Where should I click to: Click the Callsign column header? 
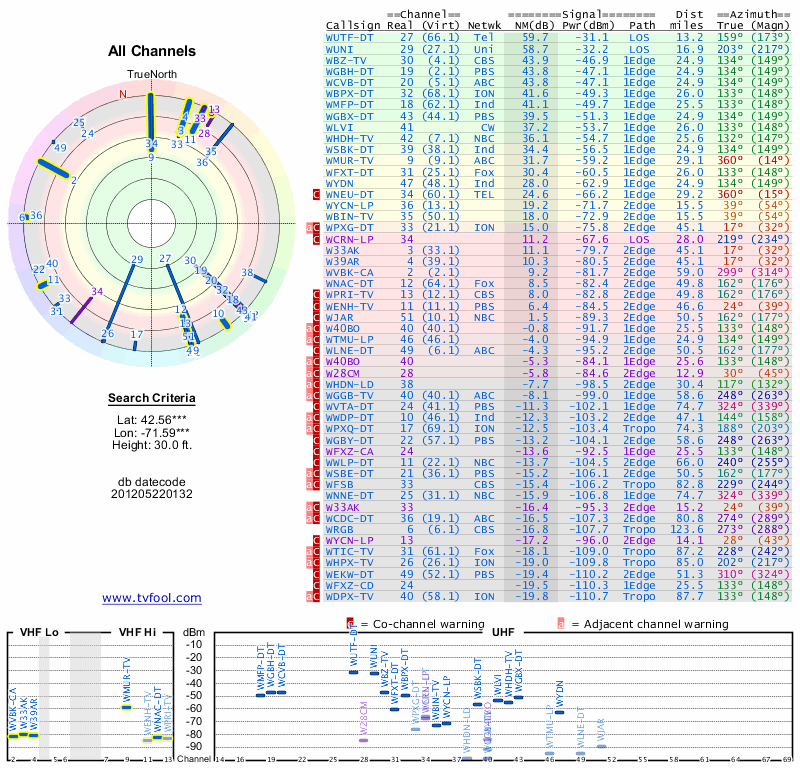[353, 26]
